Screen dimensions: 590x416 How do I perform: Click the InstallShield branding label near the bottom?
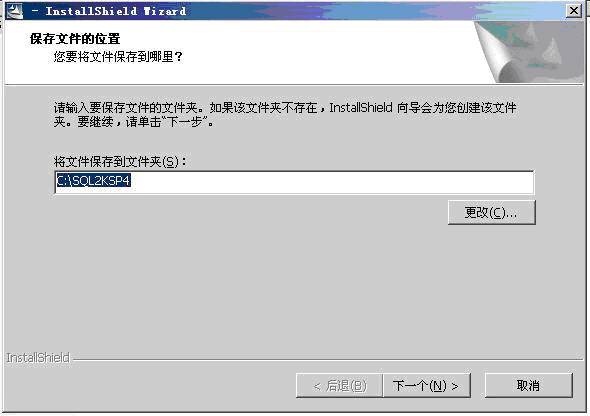[38, 358]
